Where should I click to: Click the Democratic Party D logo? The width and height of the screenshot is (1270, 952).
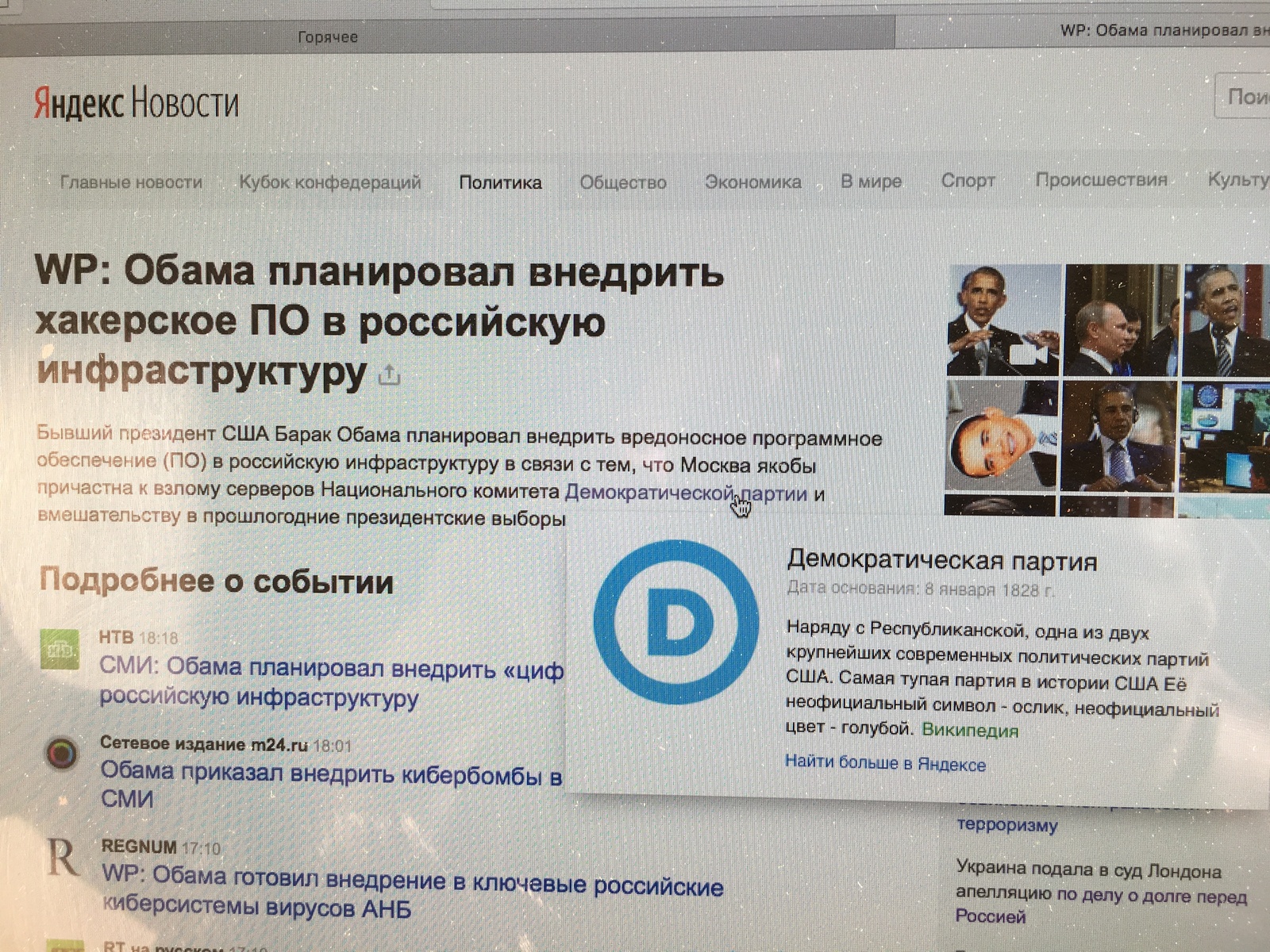(675, 621)
